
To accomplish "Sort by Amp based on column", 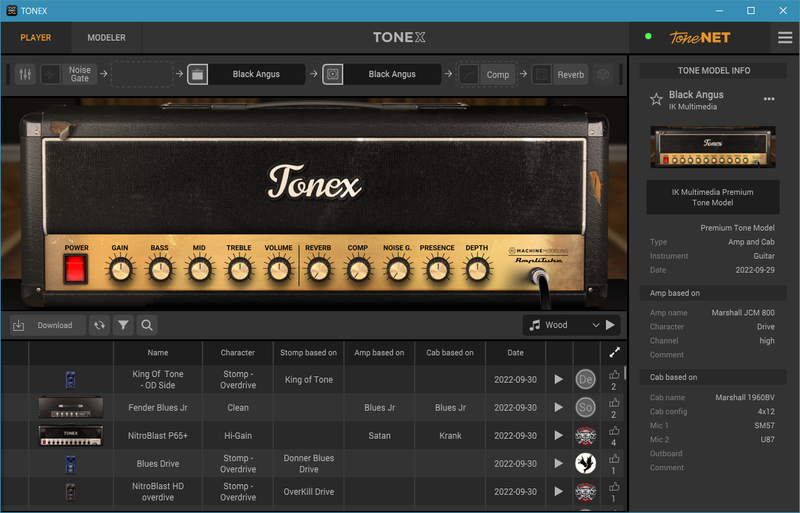I will click(x=379, y=353).
